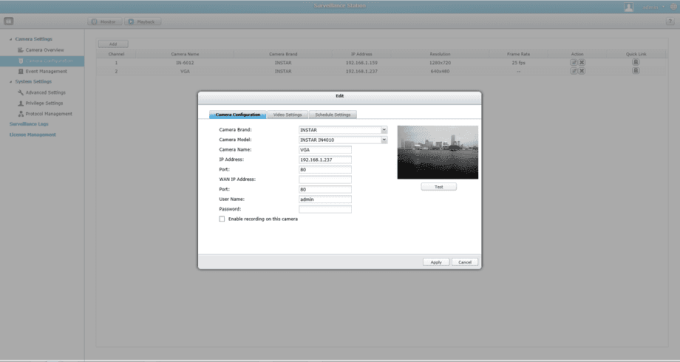Switch to the Video Settings tab
This screenshot has height=362, width=680.
(288, 114)
